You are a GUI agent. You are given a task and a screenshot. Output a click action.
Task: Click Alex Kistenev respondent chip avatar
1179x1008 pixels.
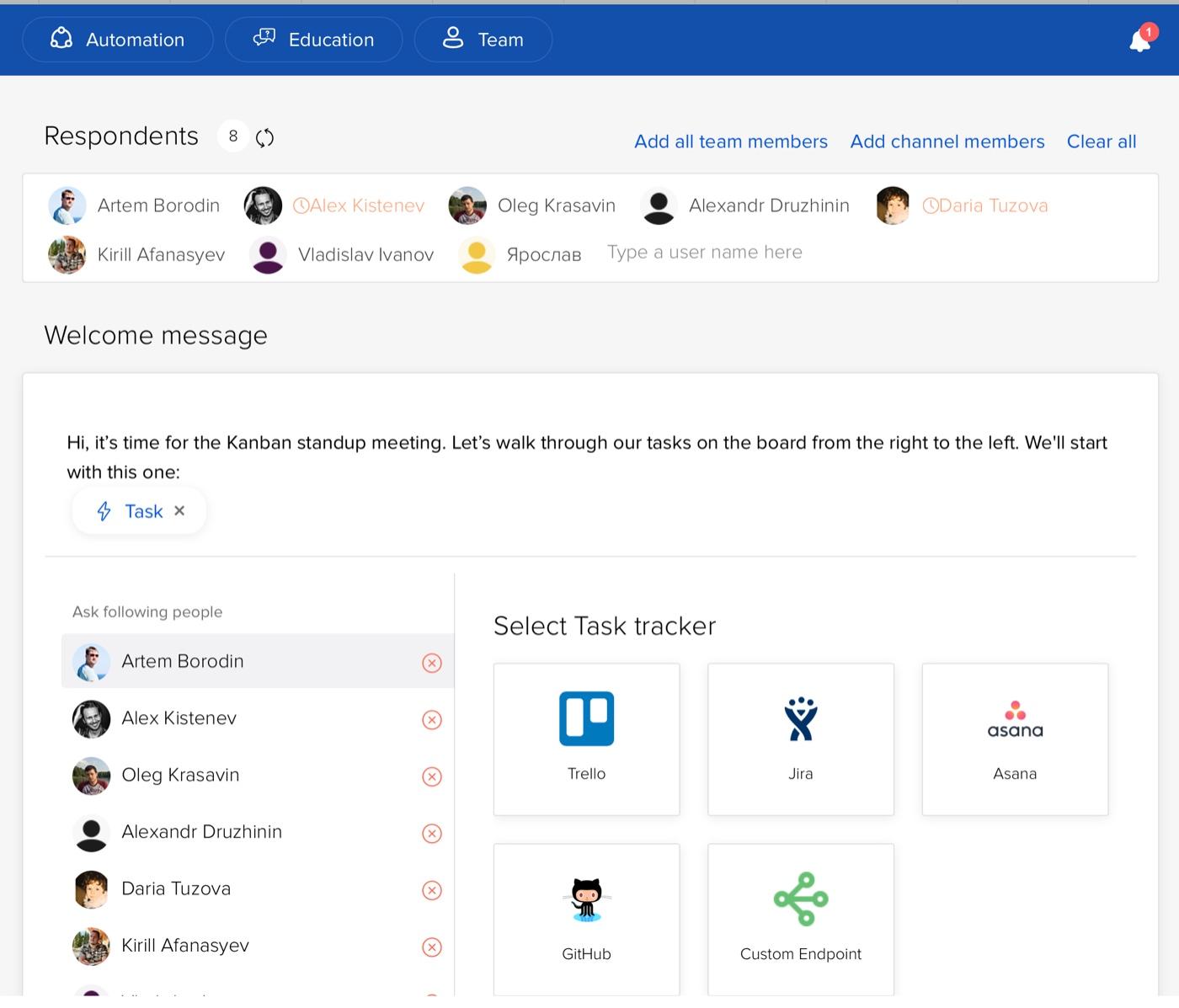click(263, 205)
